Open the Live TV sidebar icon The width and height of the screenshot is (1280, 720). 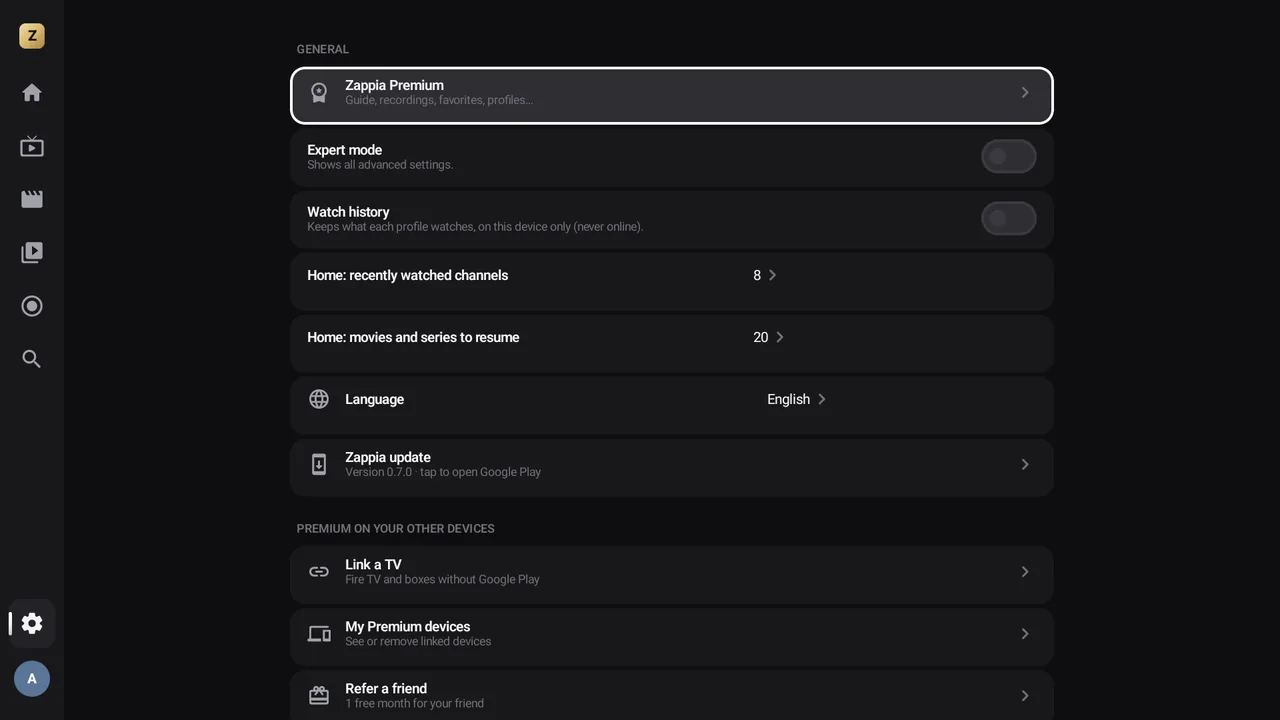32,146
